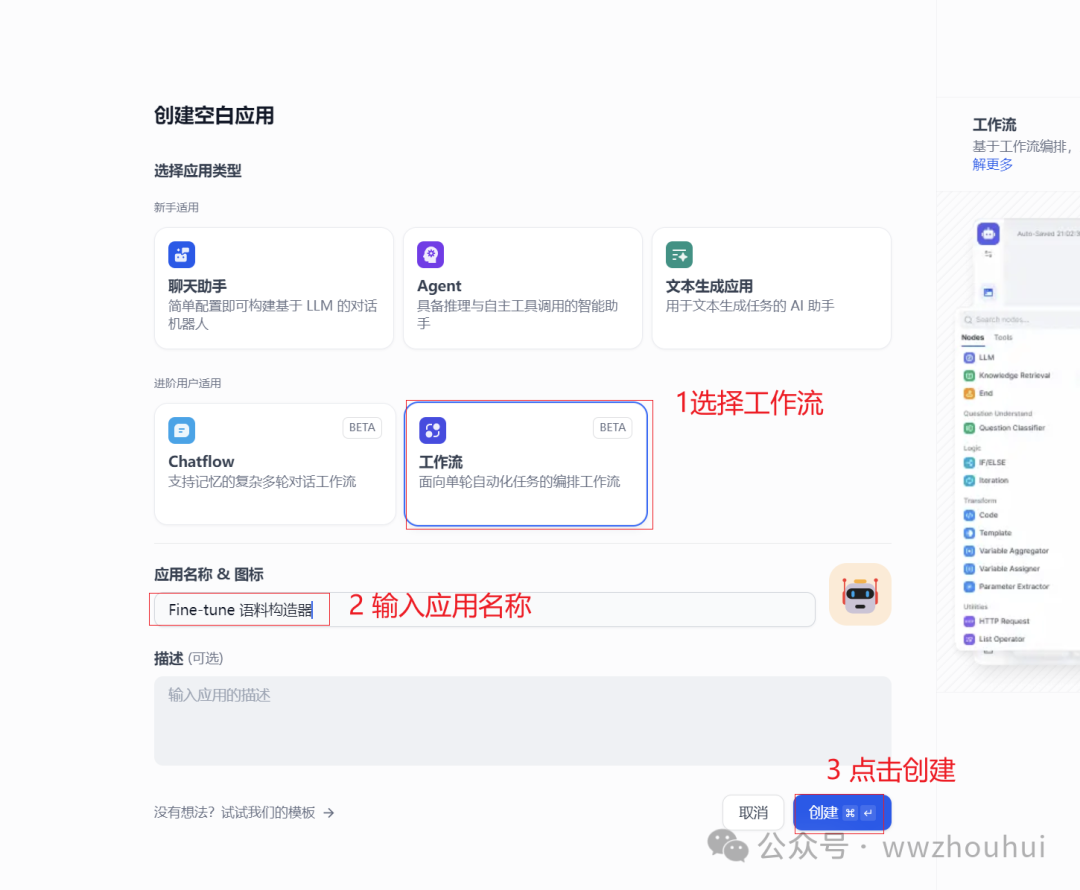Click 用于文本生成任务的 AI 助手 description
Screen dimensions: 1080x890
[x=749, y=306]
